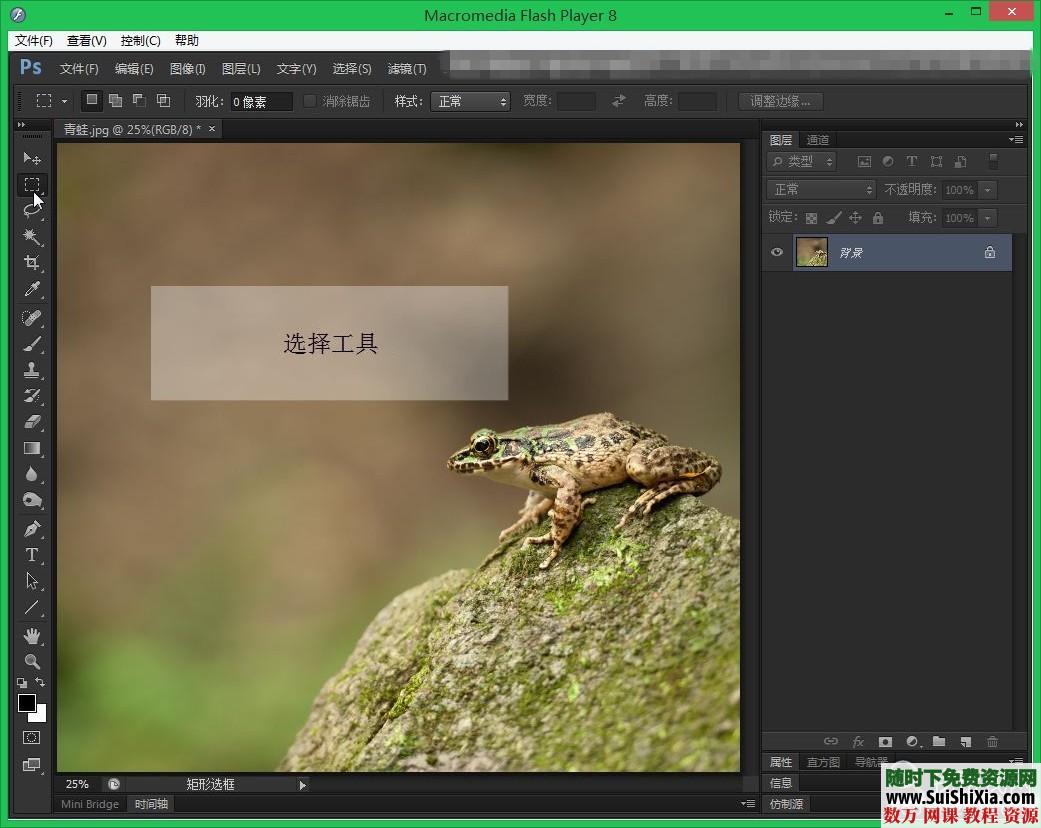1041x828 pixels.
Task: Open the 滤镜 menu
Action: pyautogui.click(x=407, y=68)
